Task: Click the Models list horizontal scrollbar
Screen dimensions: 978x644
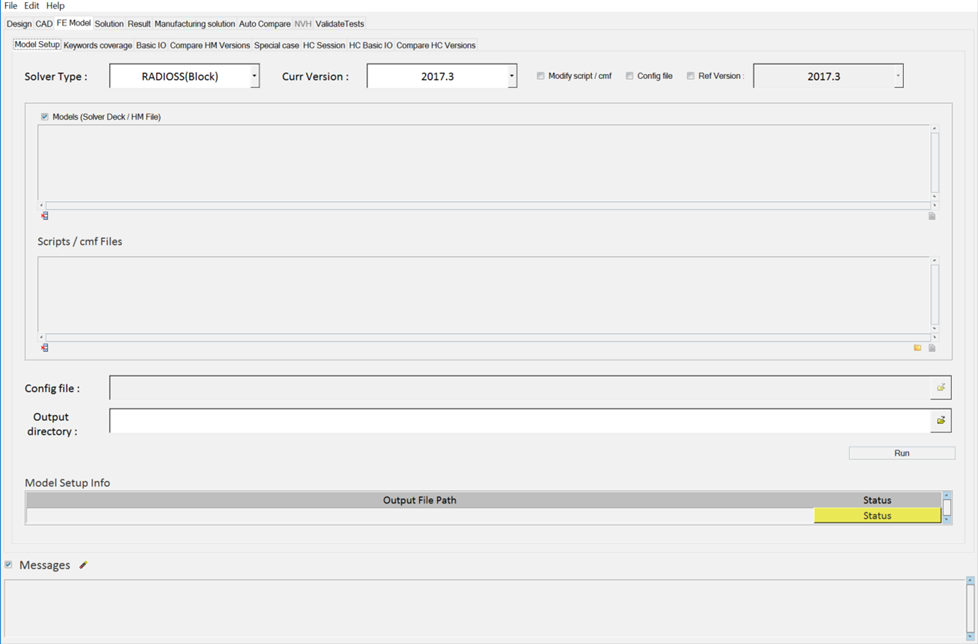Action: pyautogui.click(x=488, y=205)
